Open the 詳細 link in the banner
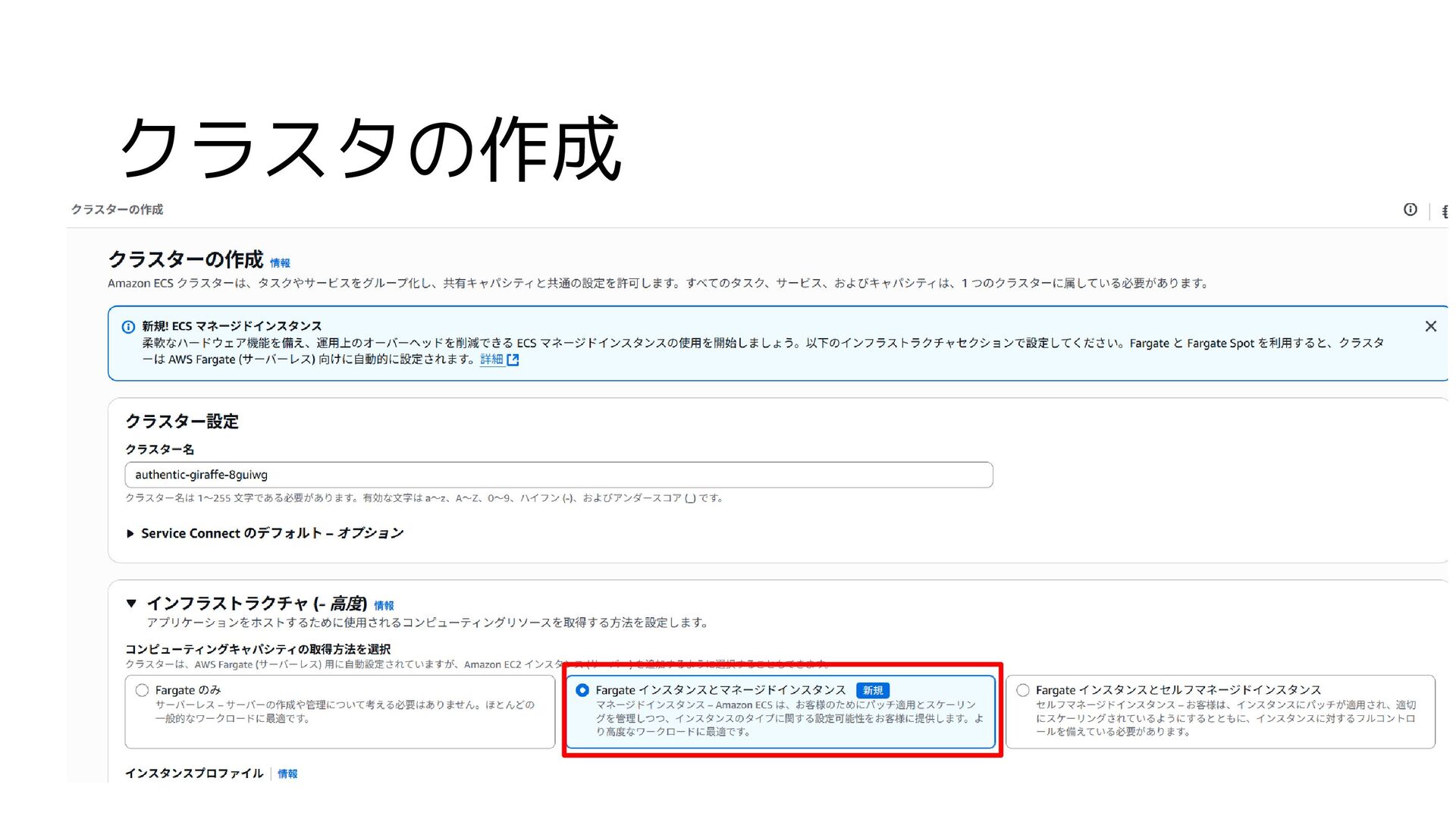Image resolution: width=1456 pixels, height=819 pixels. tap(491, 359)
